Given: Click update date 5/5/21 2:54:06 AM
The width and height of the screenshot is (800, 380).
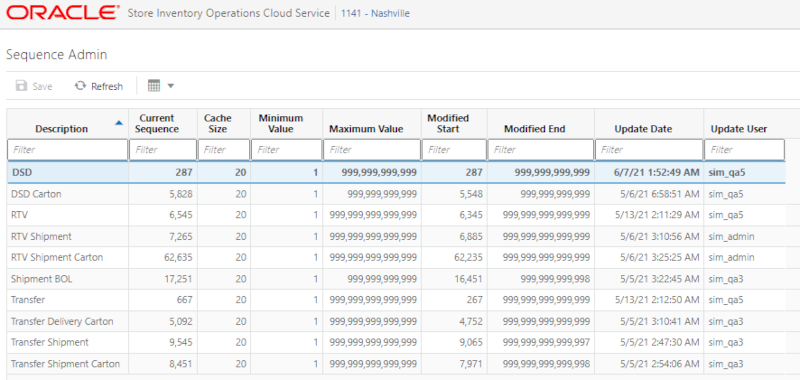Looking at the screenshot, I should 659,364.
